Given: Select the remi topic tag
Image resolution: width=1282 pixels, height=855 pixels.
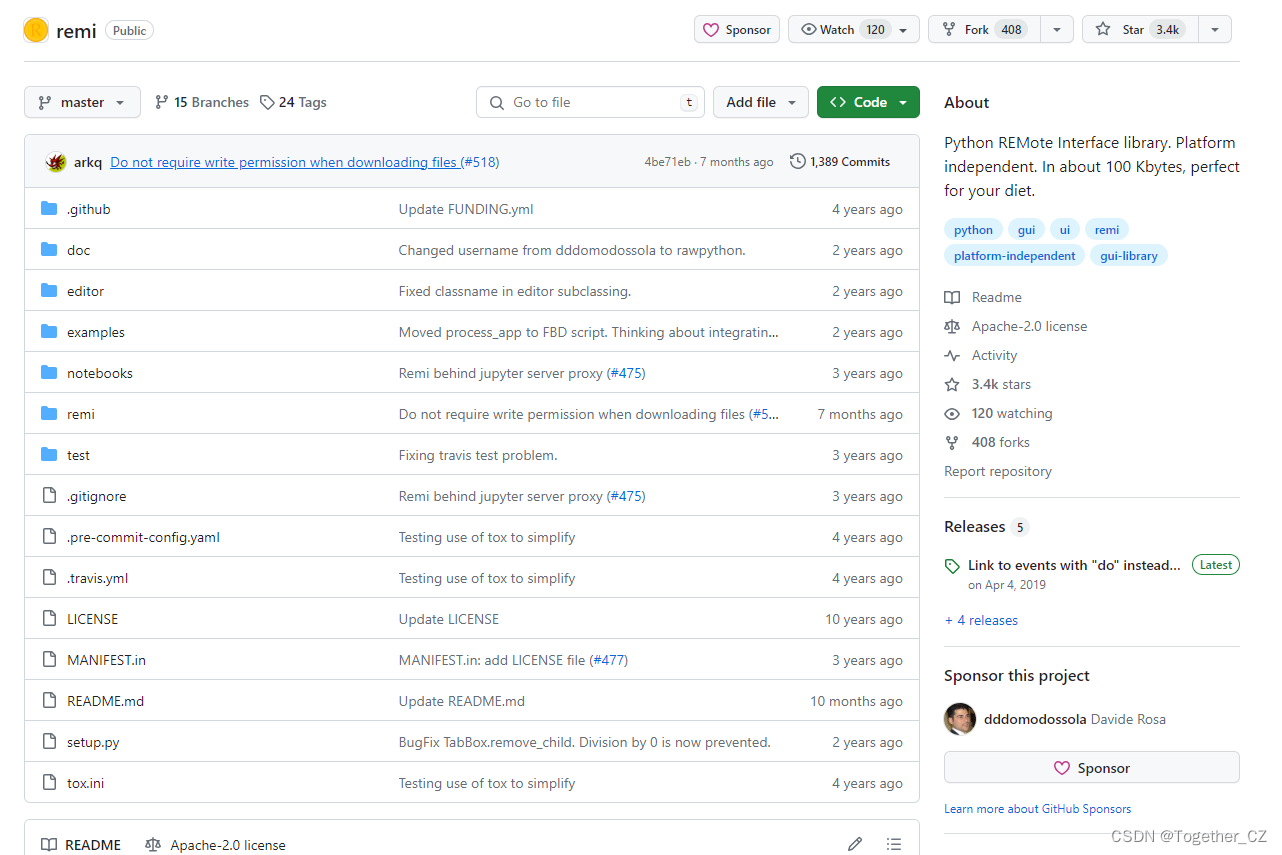Looking at the screenshot, I should click(1107, 230).
